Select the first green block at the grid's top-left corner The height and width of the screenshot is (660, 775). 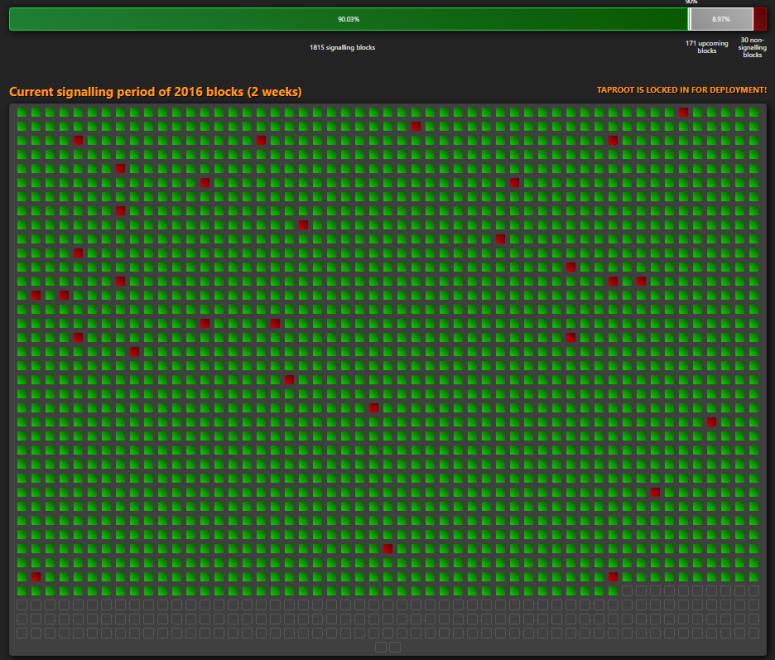pyautogui.click(x=21, y=113)
